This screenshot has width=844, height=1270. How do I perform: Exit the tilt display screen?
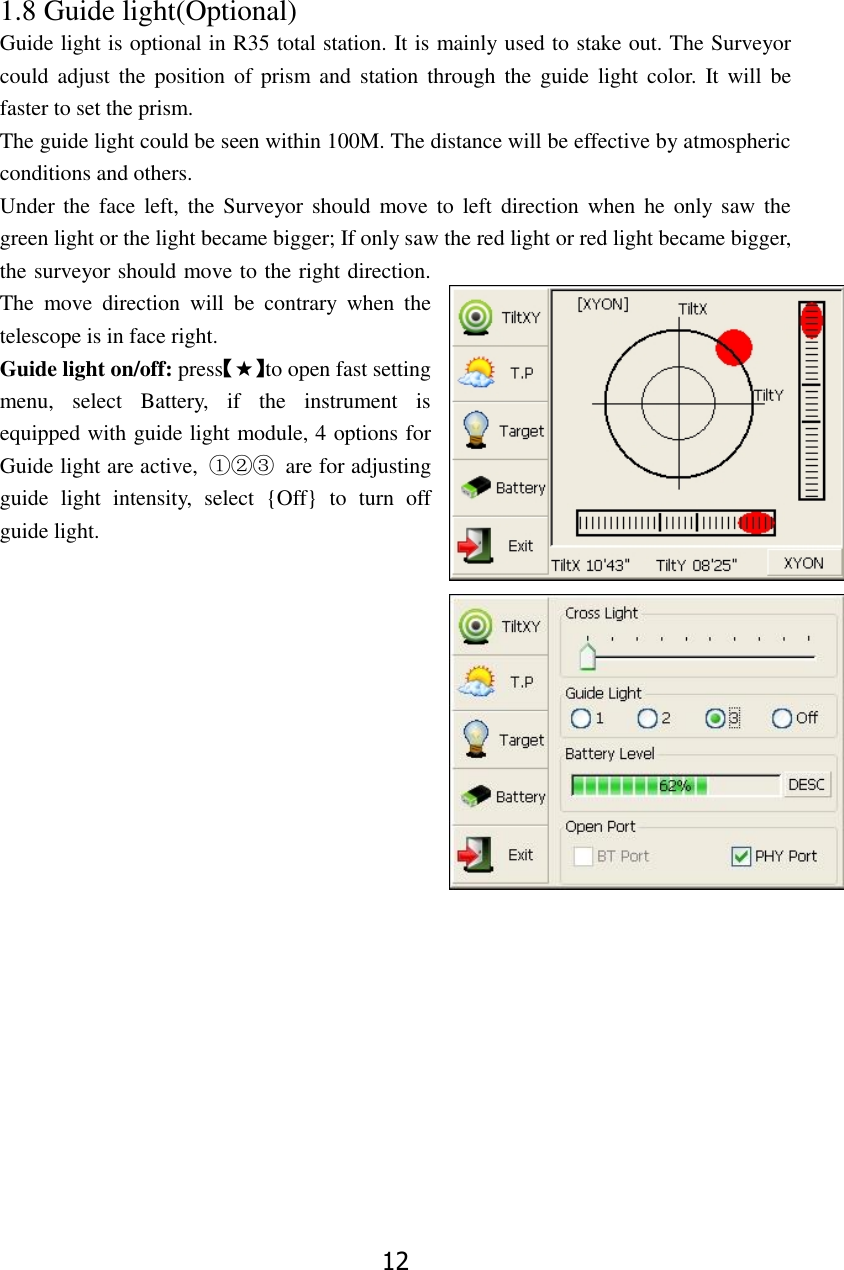500,544
